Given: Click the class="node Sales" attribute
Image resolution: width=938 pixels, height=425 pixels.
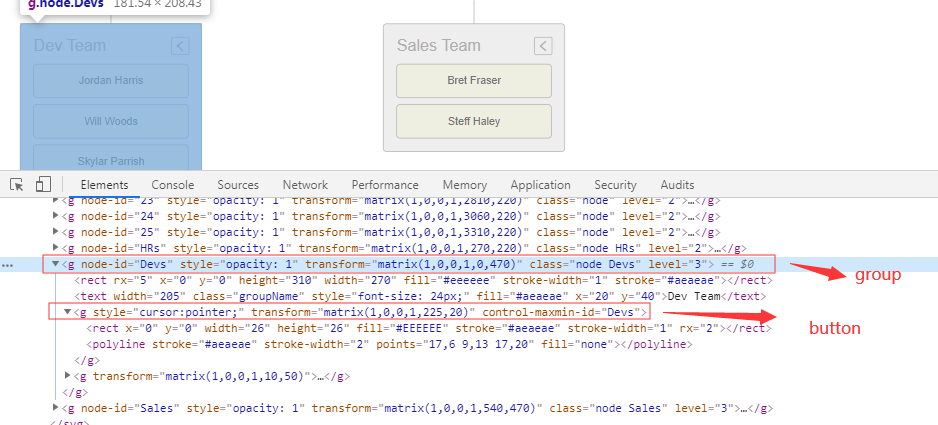Looking at the screenshot, I should 609,408.
